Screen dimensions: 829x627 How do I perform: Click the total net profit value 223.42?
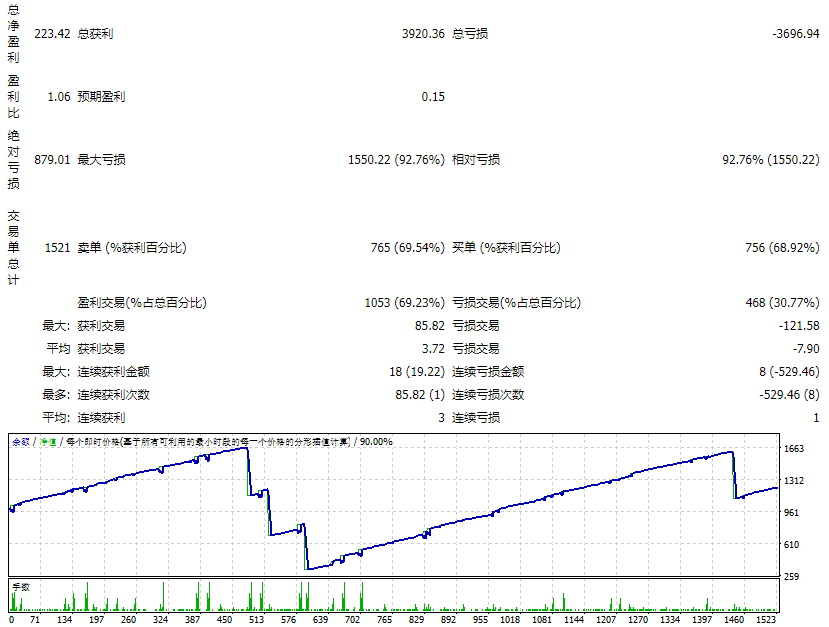(x=52, y=34)
